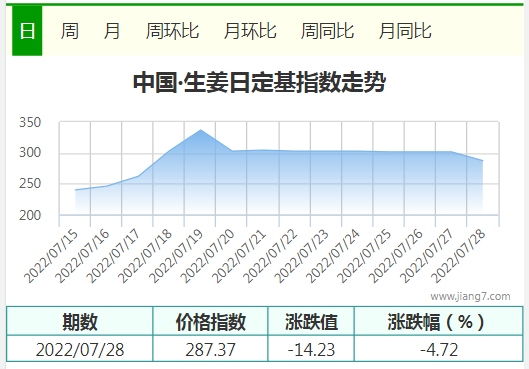529x369 pixels.
Task: Open the 月环比 tab
Action: 250,31
